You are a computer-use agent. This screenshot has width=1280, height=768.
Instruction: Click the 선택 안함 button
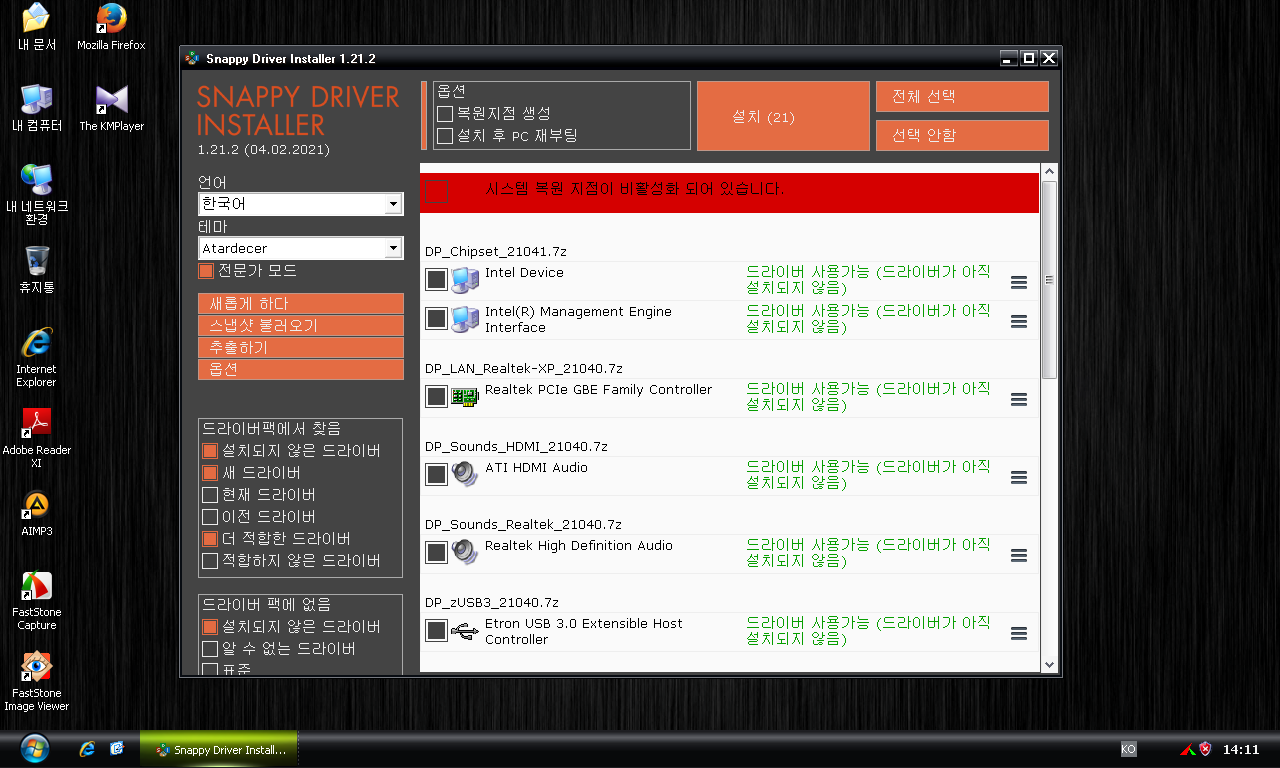click(962, 136)
